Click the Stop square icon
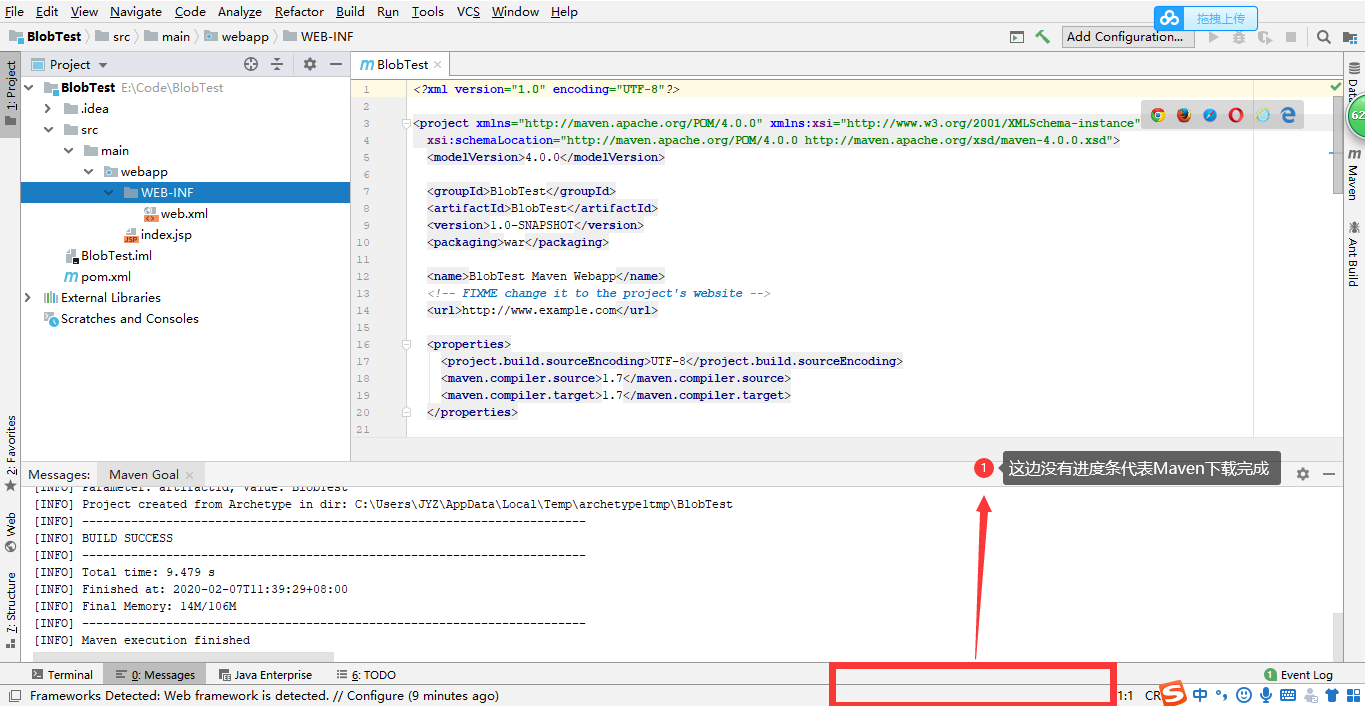The image size is (1365, 706). click(x=1291, y=37)
